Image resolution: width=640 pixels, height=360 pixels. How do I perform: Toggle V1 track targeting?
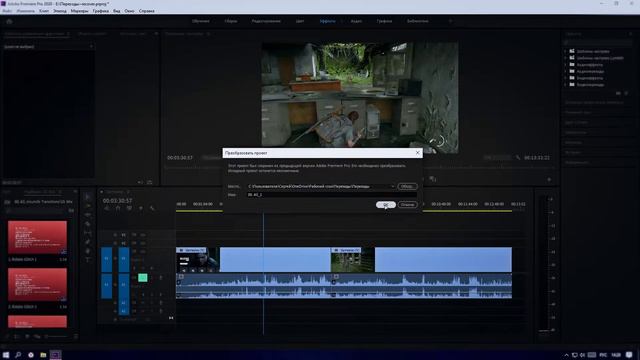point(124,259)
